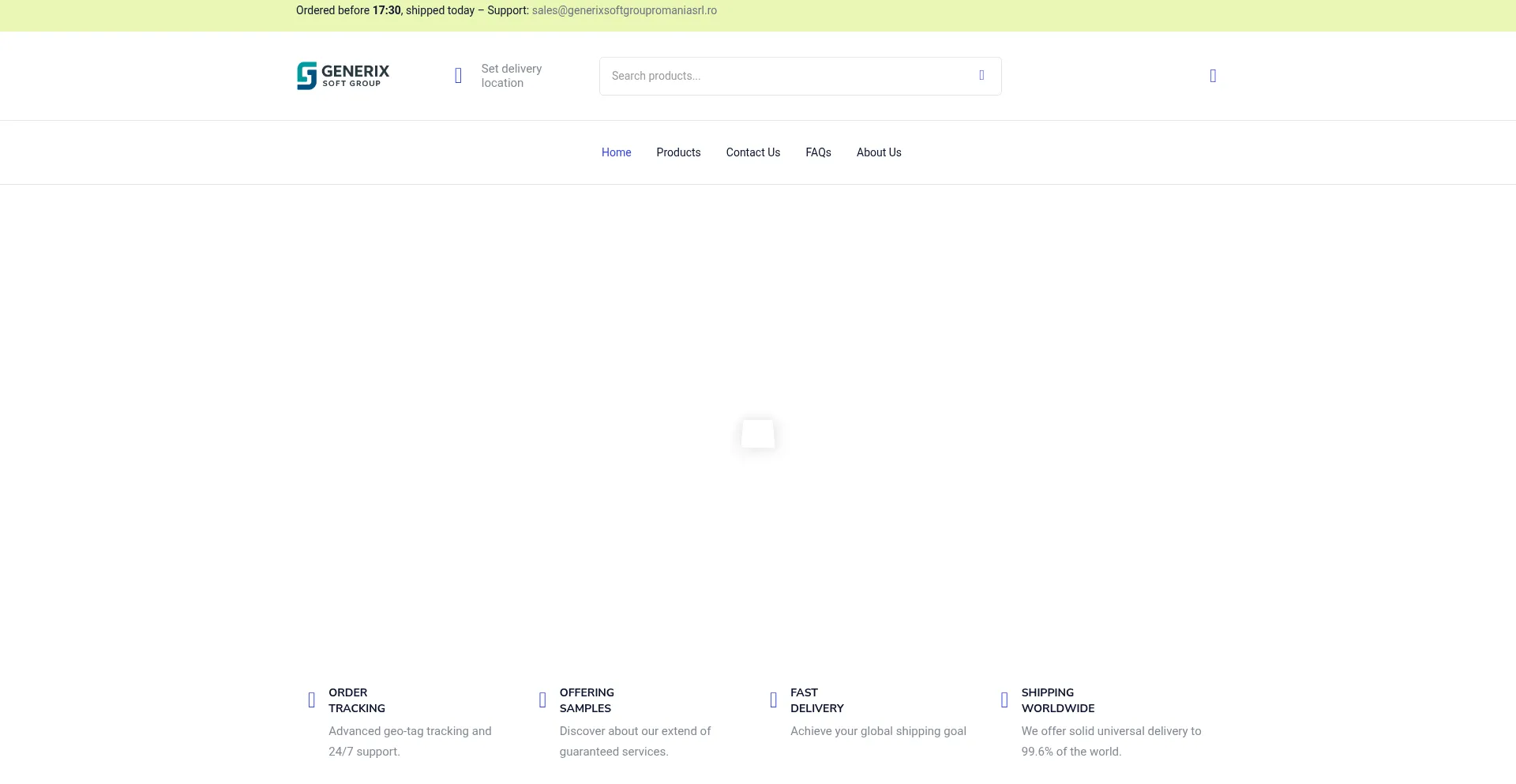The height and width of the screenshot is (784, 1516).
Task: Click the delivery location pin icon
Action: pyautogui.click(x=458, y=76)
